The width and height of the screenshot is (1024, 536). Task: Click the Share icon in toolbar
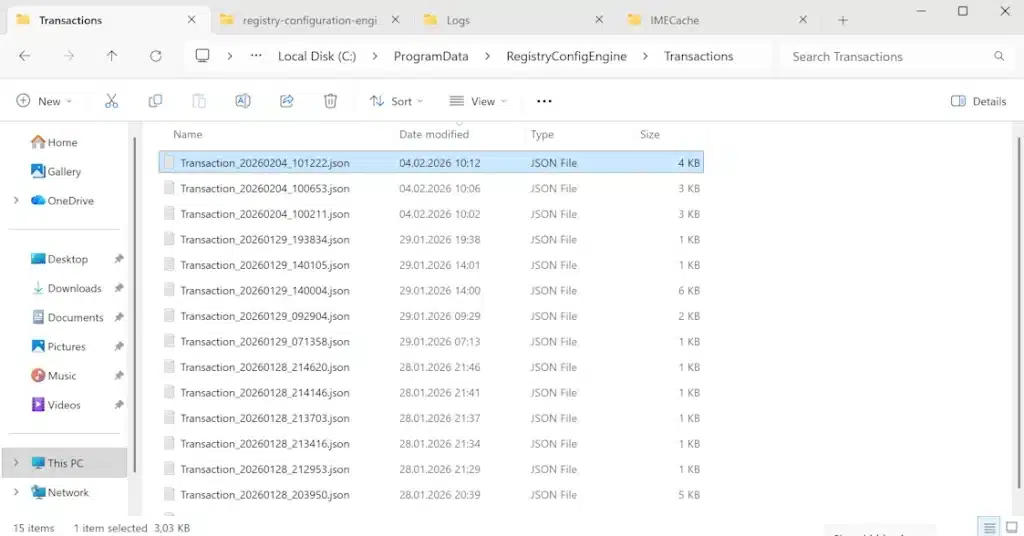(x=286, y=101)
